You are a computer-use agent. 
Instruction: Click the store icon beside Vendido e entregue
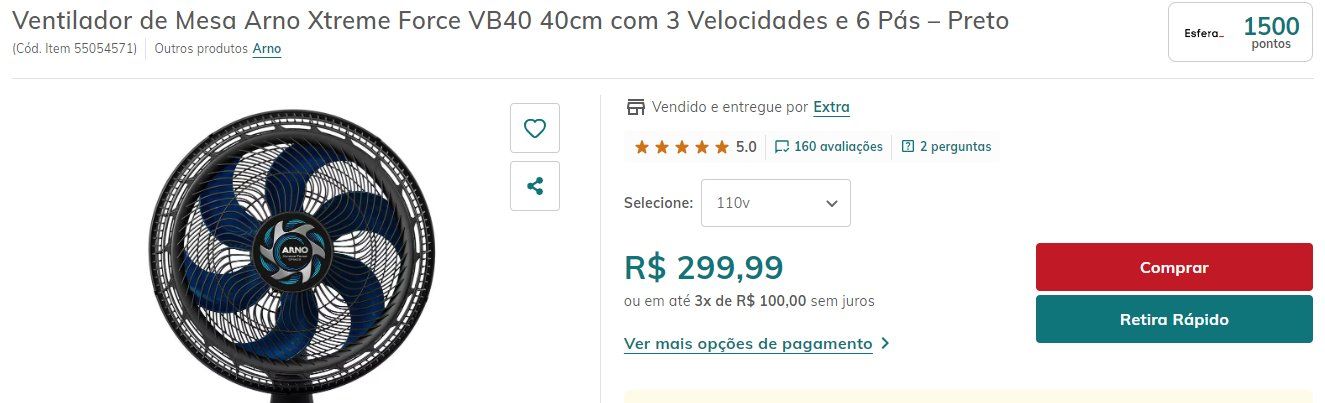(x=635, y=107)
